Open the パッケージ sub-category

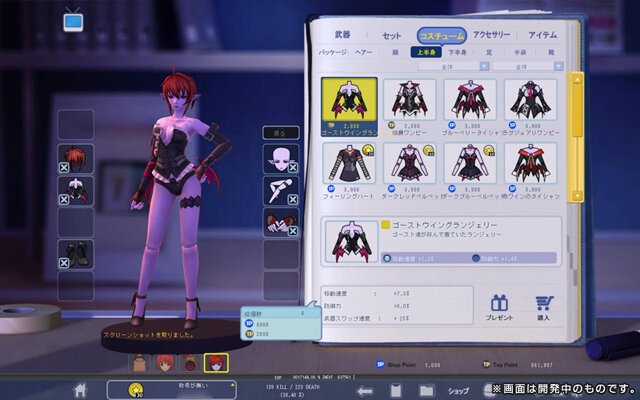pos(333,52)
